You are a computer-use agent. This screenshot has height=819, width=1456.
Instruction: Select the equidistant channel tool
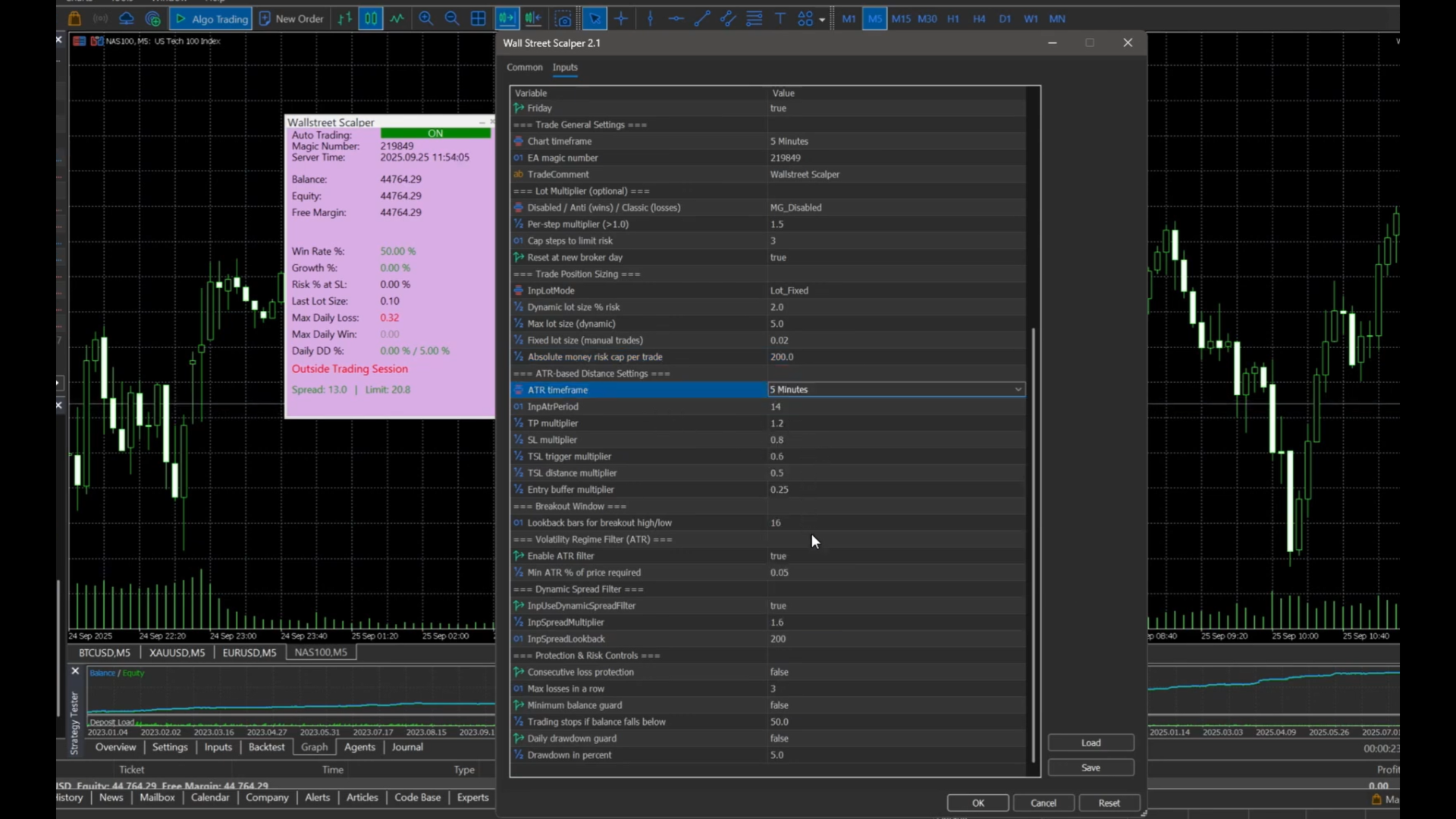(x=728, y=19)
